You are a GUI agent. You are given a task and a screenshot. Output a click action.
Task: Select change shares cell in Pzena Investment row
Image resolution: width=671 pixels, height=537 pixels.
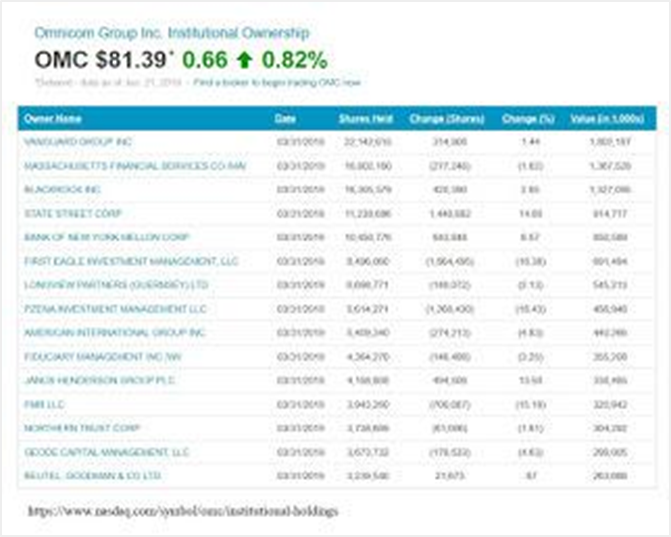450,309
